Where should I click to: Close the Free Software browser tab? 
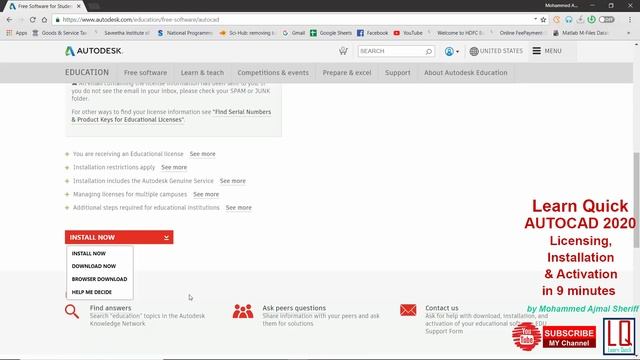(79, 6)
